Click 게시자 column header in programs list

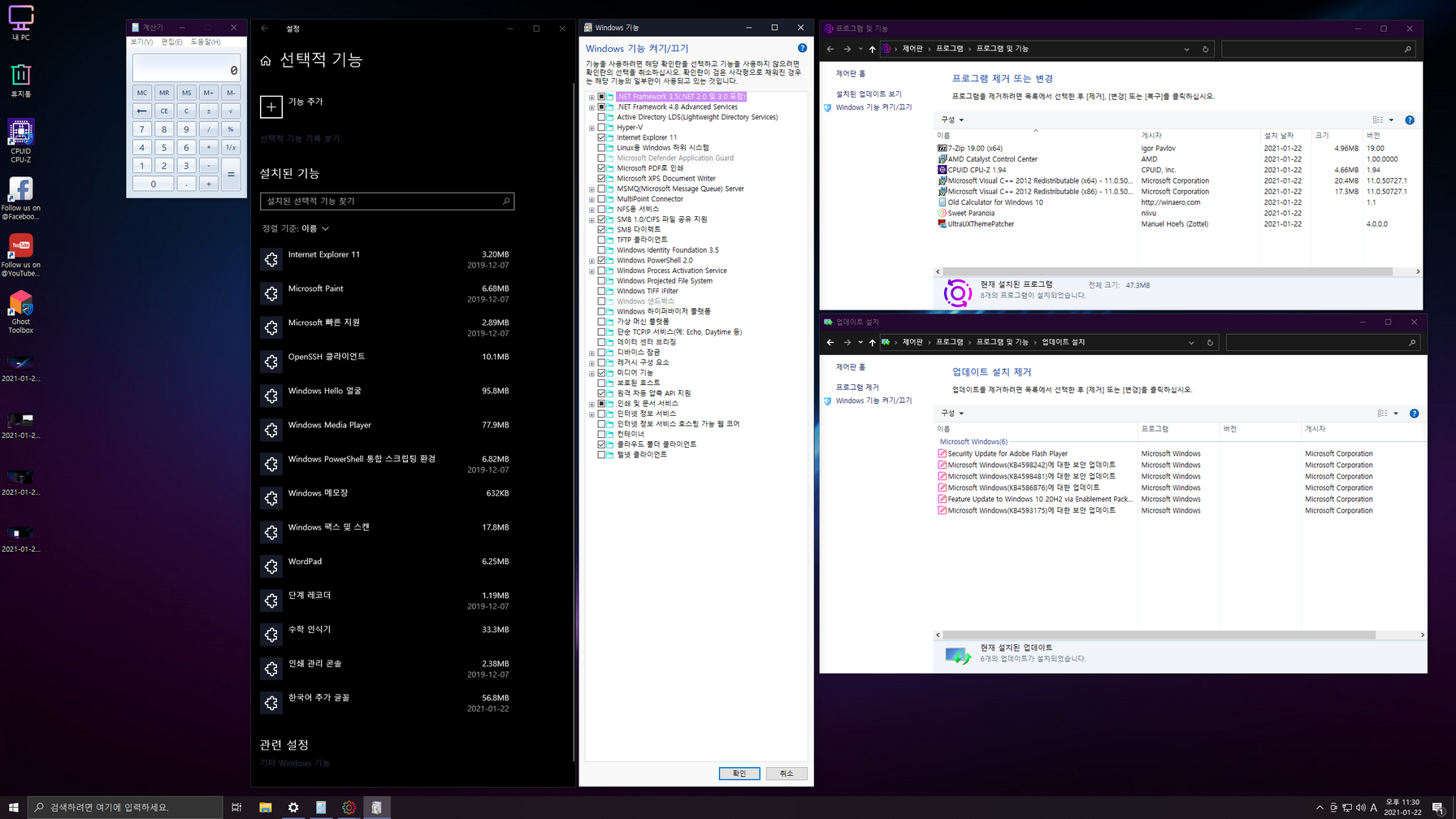[1198, 136]
